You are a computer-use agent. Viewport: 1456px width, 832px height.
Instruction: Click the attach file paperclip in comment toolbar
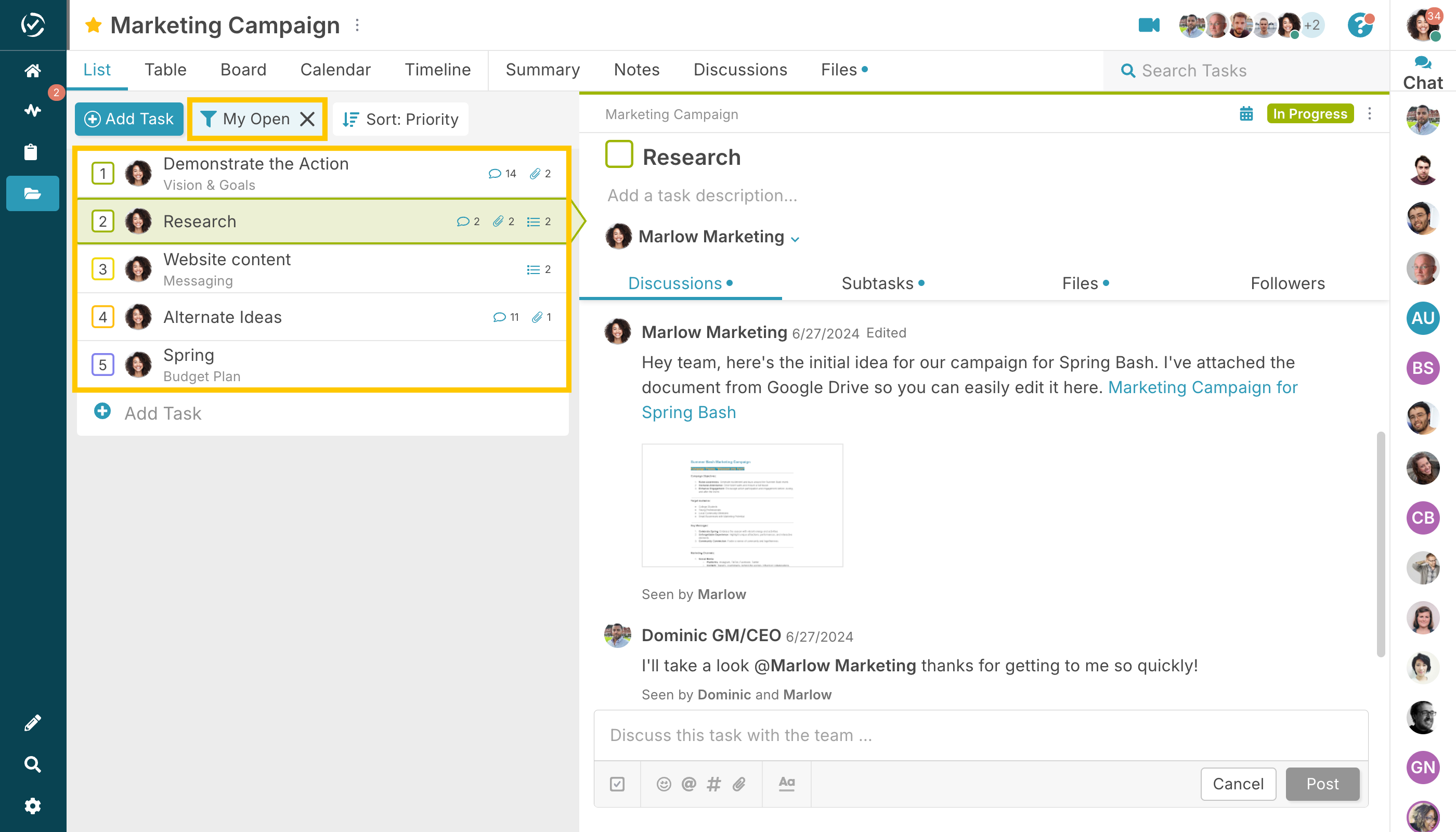(x=739, y=784)
